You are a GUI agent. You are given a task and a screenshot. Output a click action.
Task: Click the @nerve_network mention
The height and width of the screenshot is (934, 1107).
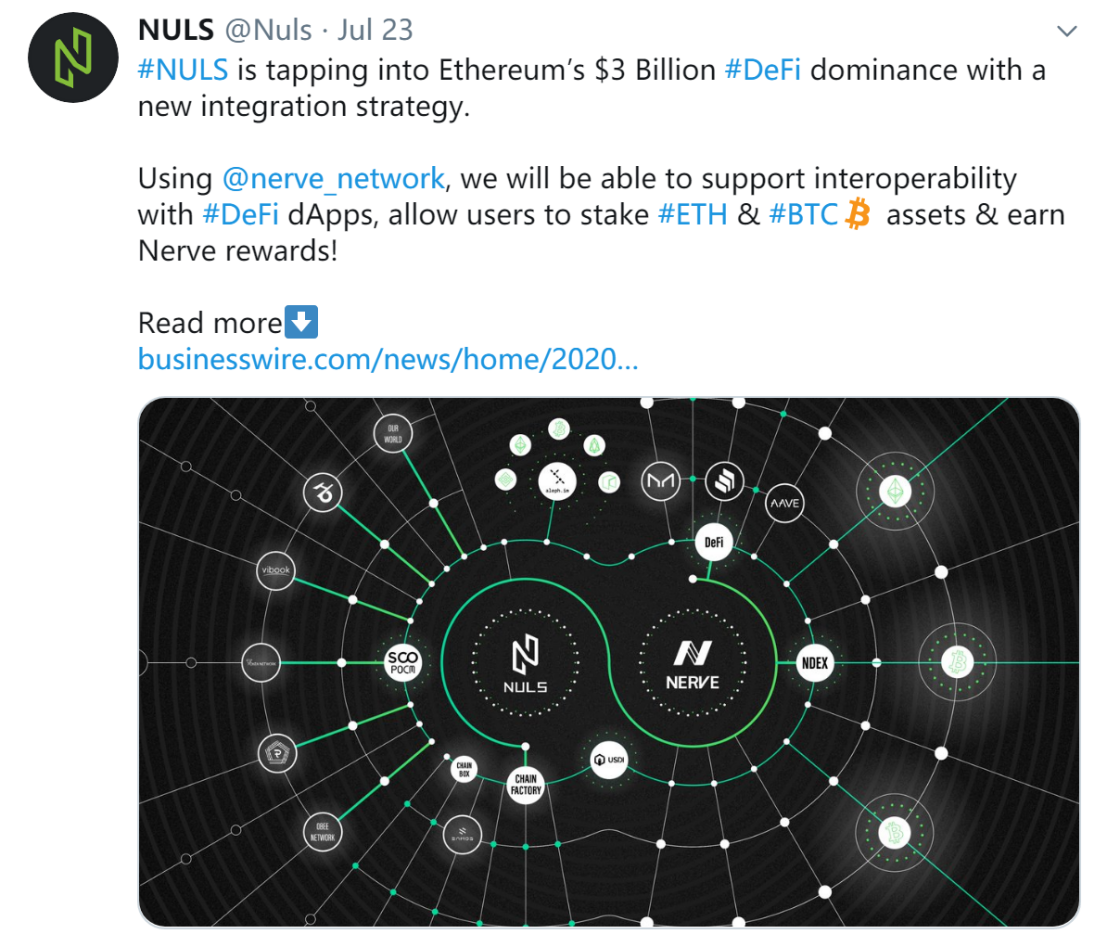tap(333, 179)
